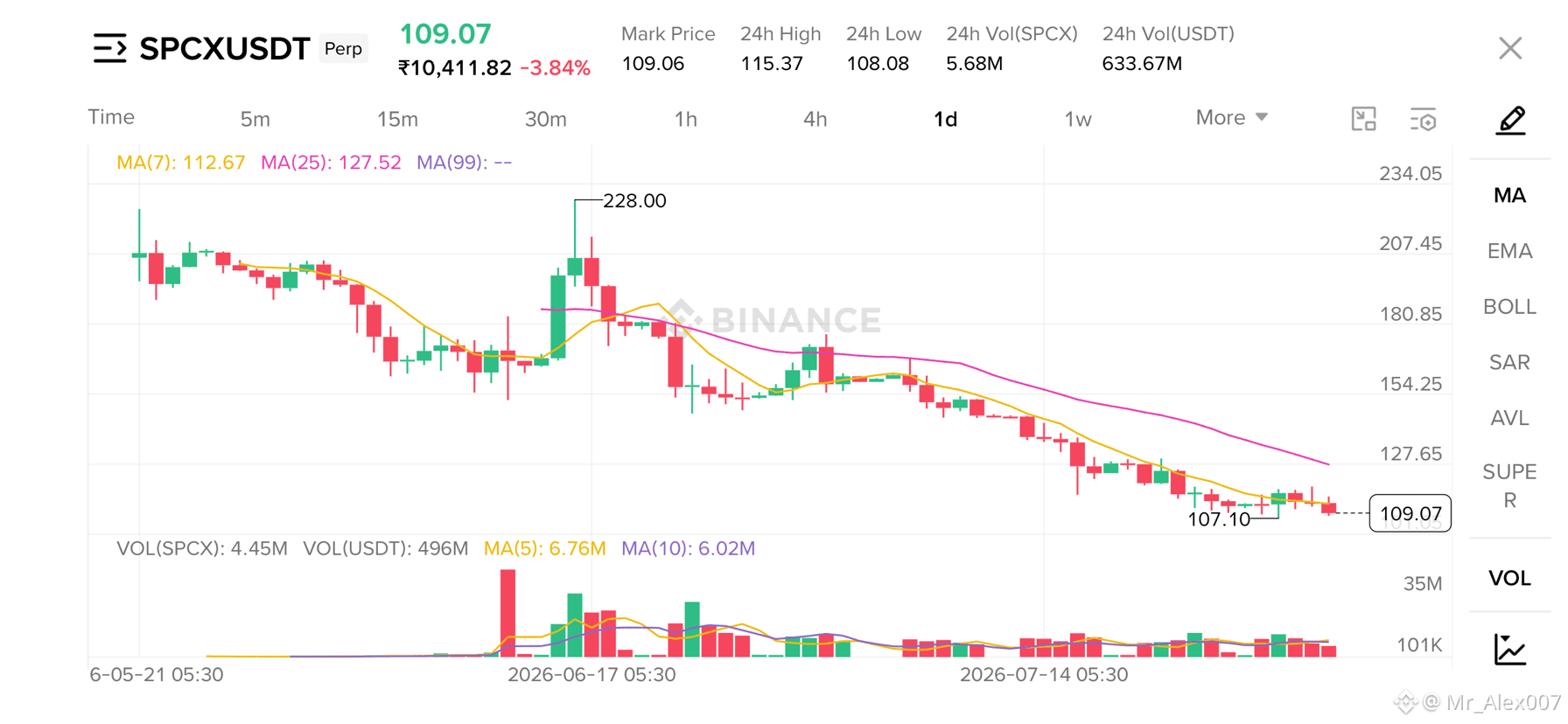Open the drawing tools pencil icon
This screenshot has width=1568, height=724.
[x=1510, y=120]
